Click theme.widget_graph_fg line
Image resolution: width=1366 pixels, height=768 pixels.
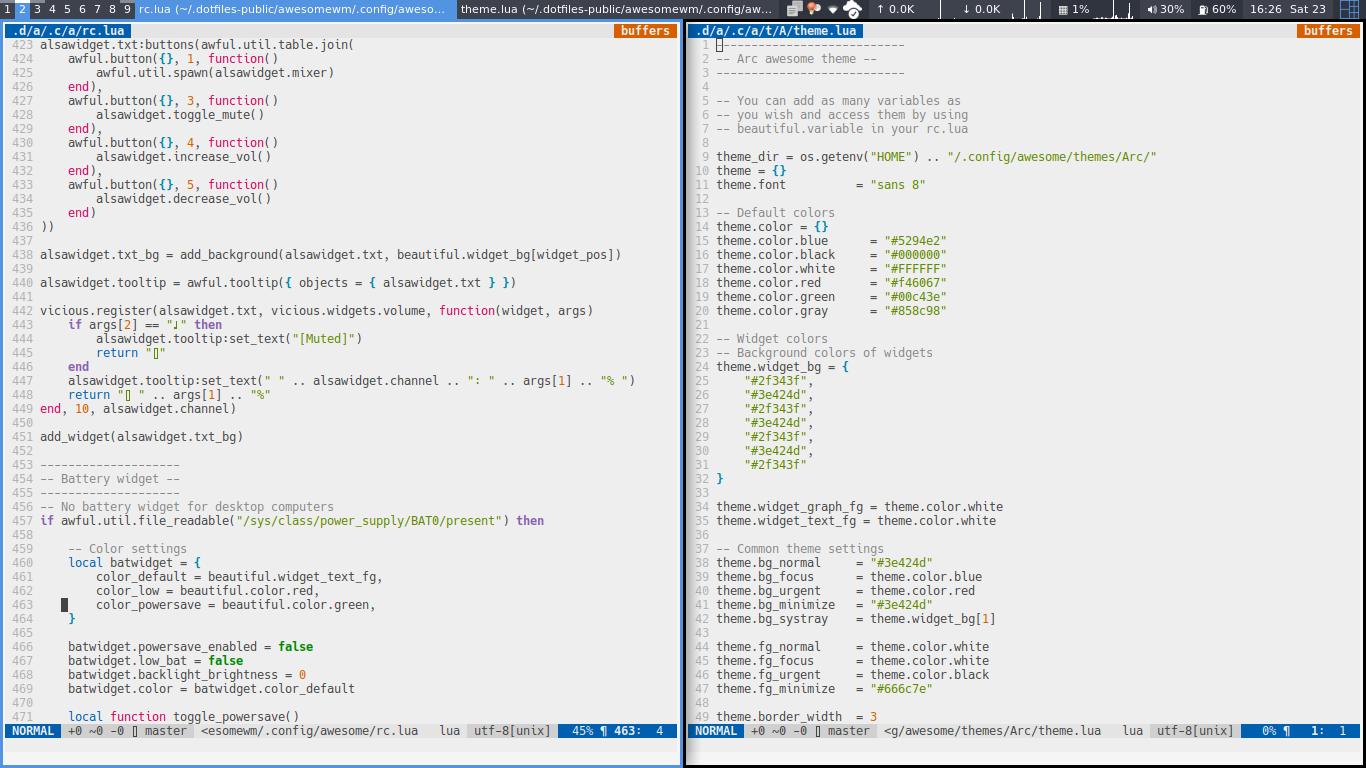point(859,507)
